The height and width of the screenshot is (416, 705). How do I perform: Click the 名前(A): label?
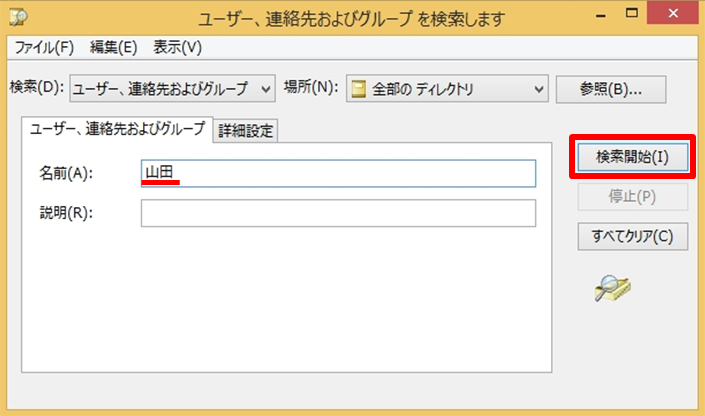tap(66, 173)
